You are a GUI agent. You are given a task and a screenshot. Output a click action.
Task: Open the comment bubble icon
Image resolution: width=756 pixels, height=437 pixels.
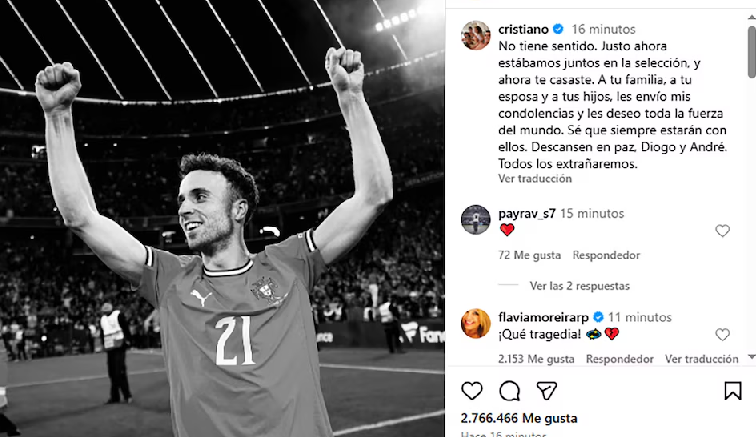pos(509,391)
